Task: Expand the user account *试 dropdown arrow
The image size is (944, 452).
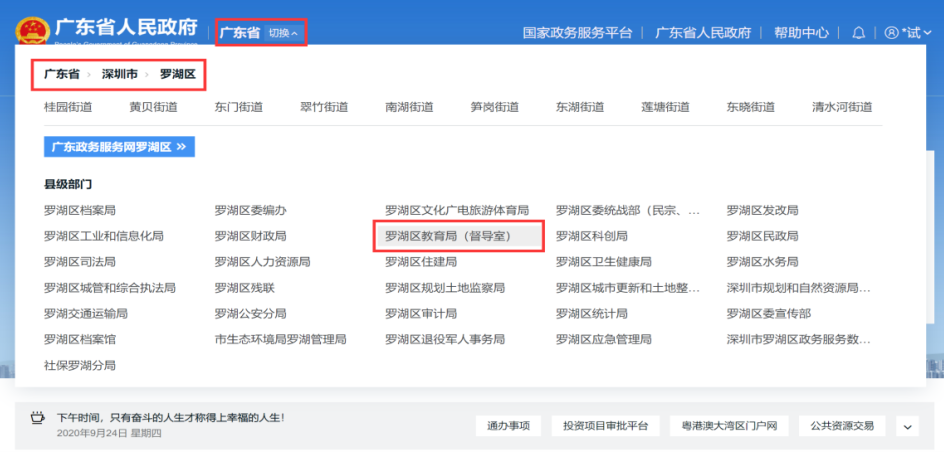Action: (x=928, y=33)
